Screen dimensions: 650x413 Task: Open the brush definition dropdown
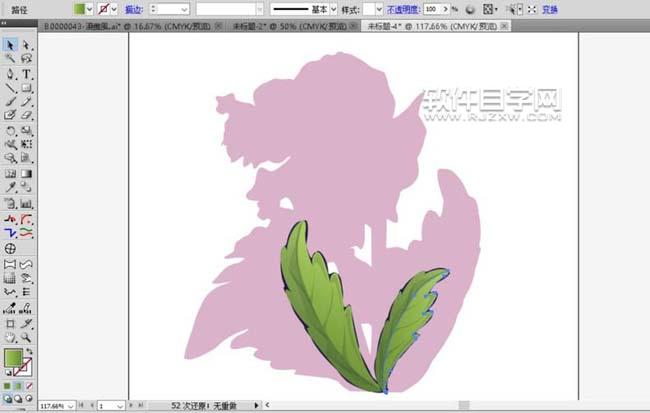(260, 9)
